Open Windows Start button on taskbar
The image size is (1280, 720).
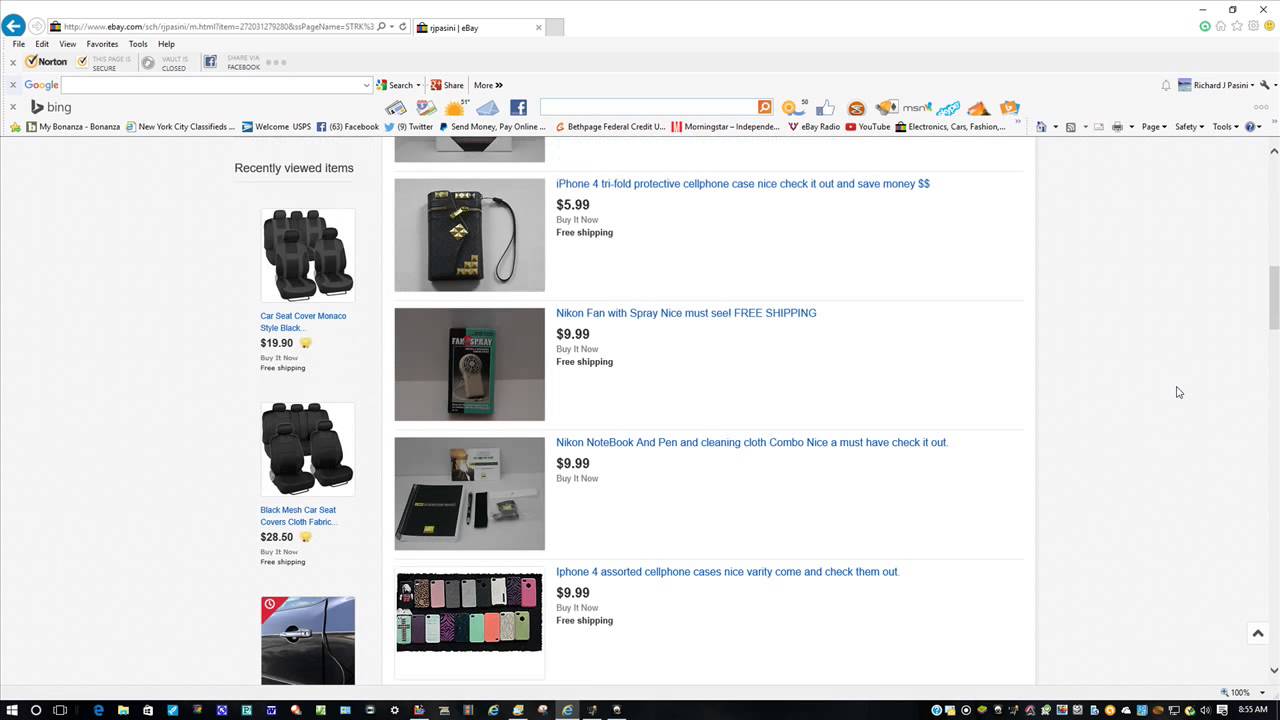tap(12, 710)
